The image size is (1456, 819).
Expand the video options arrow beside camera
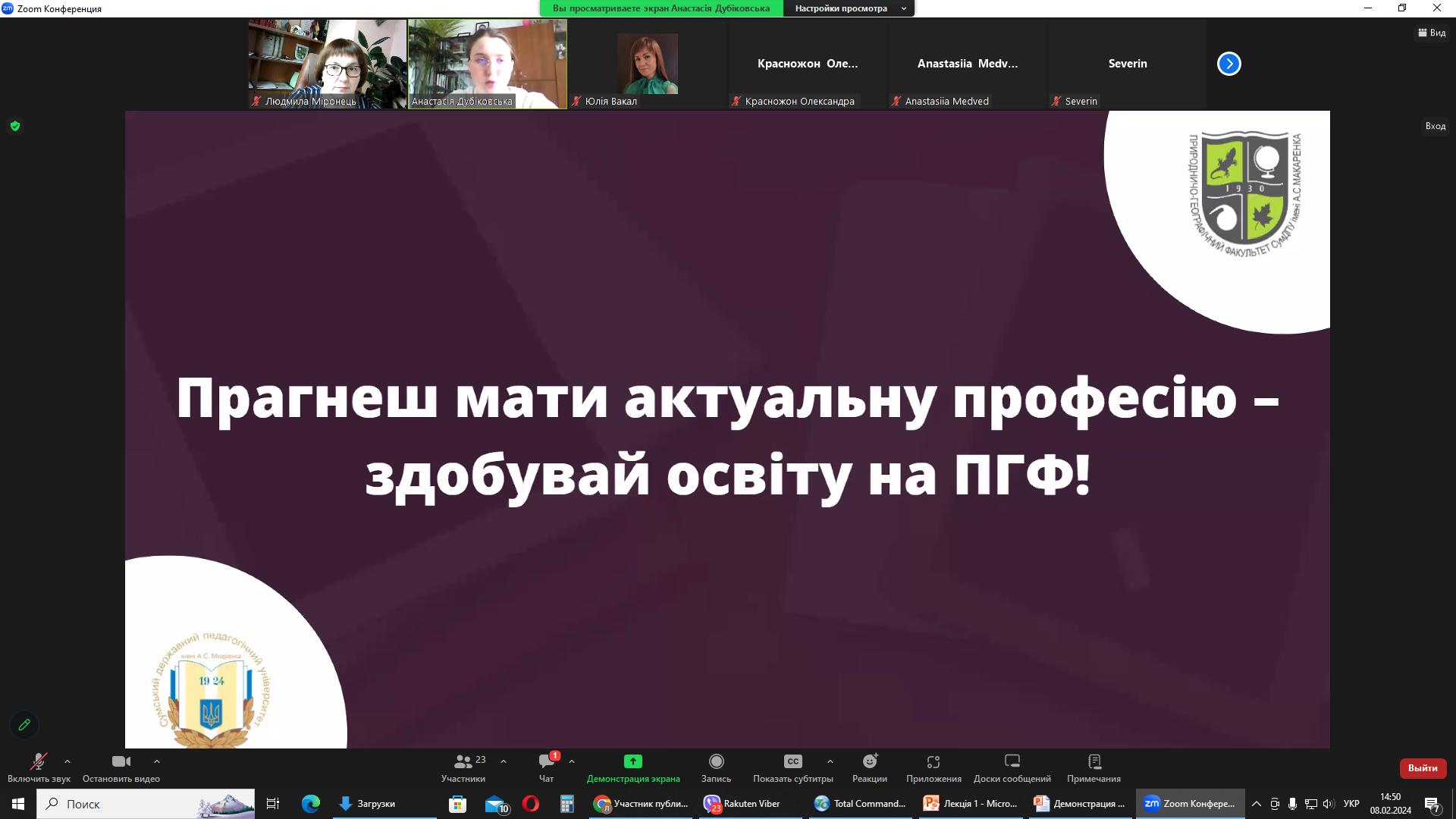pos(157,761)
